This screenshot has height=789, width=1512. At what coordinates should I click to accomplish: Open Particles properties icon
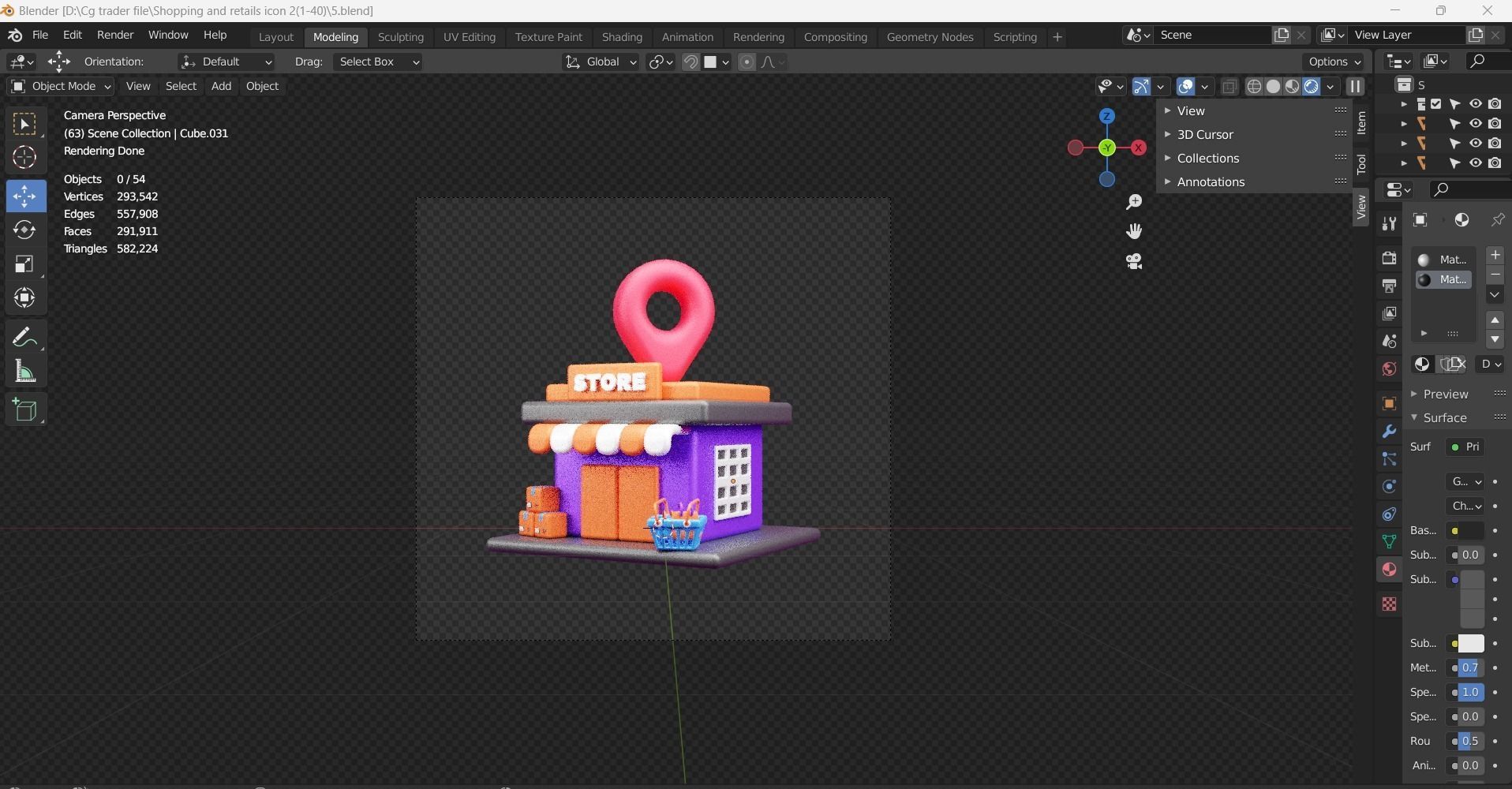click(1389, 459)
